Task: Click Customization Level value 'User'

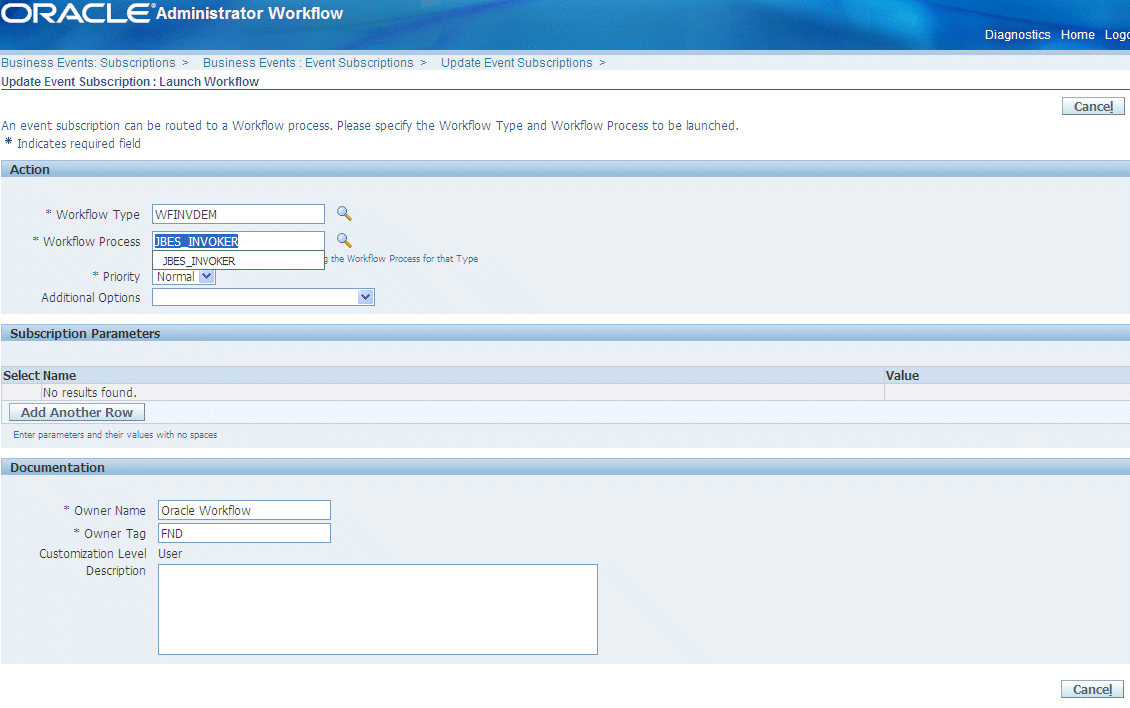Action: (x=170, y=554)
